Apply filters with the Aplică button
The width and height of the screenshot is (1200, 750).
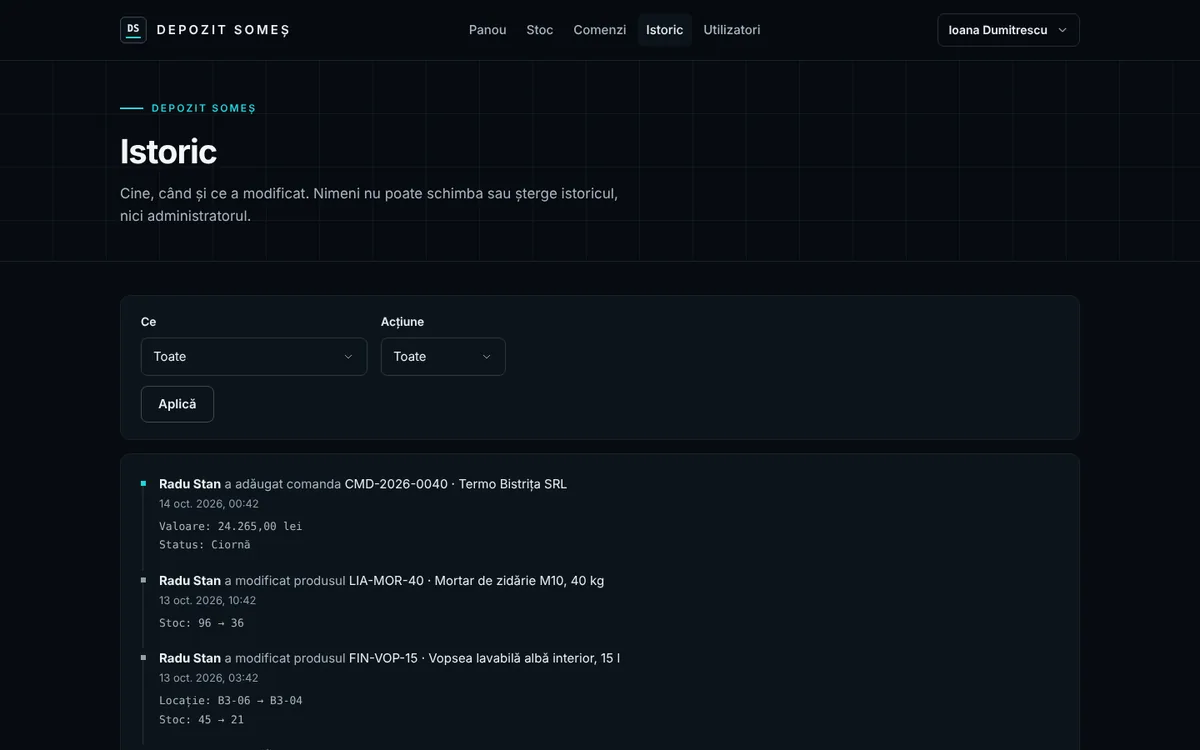(177, 404)
